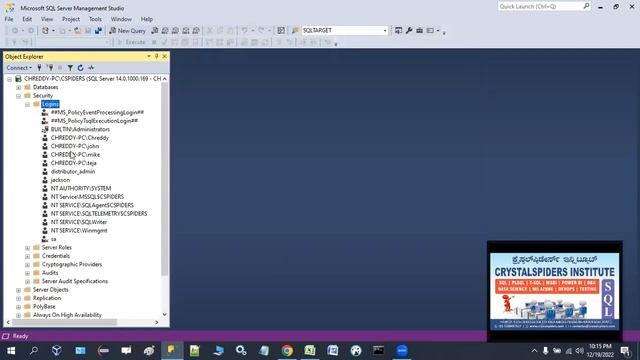Open Google Chrome from the taskbar
The image size is (640, 360).
click(x=287, y=351)
